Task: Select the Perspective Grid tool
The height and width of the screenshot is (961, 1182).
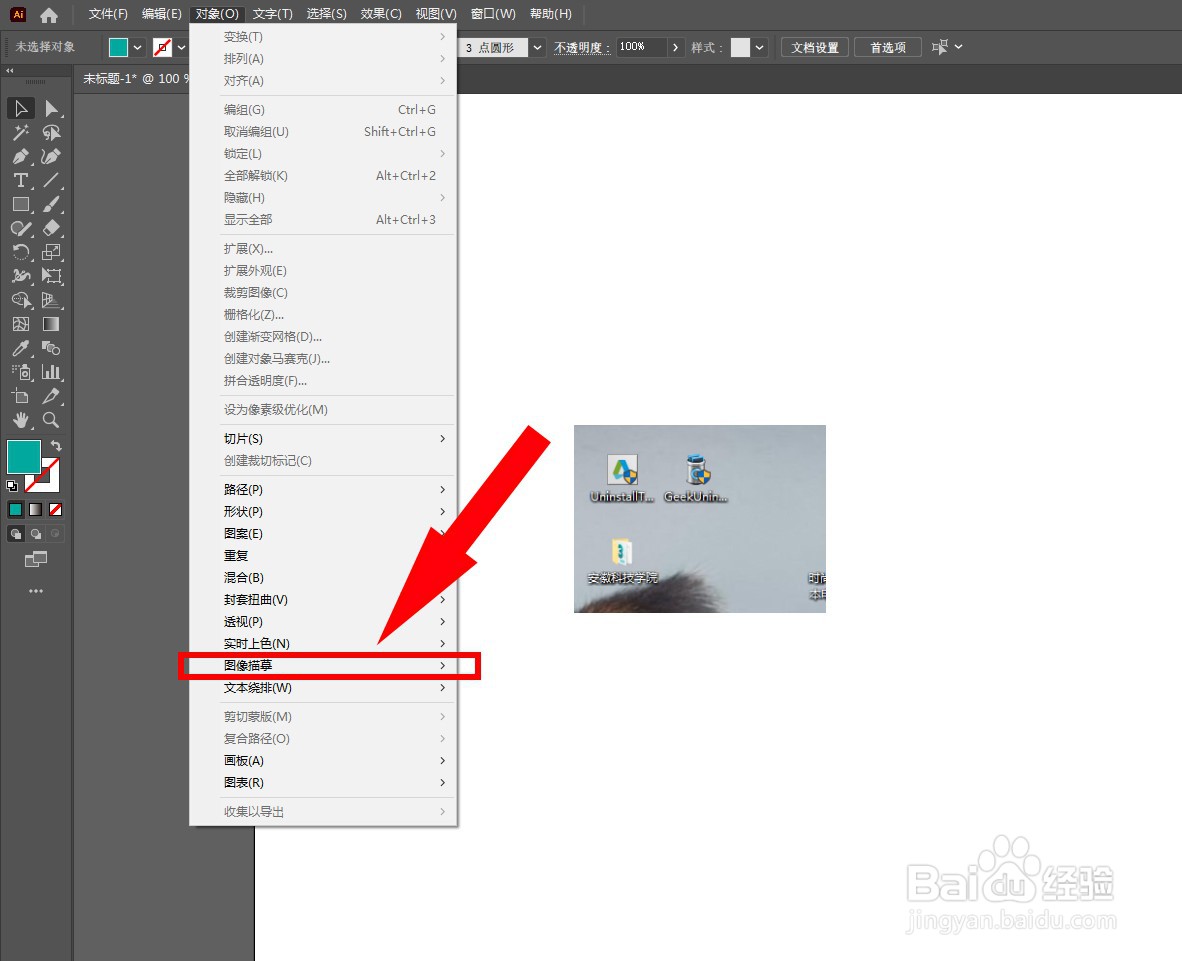Action: click(x=51, y=300)
